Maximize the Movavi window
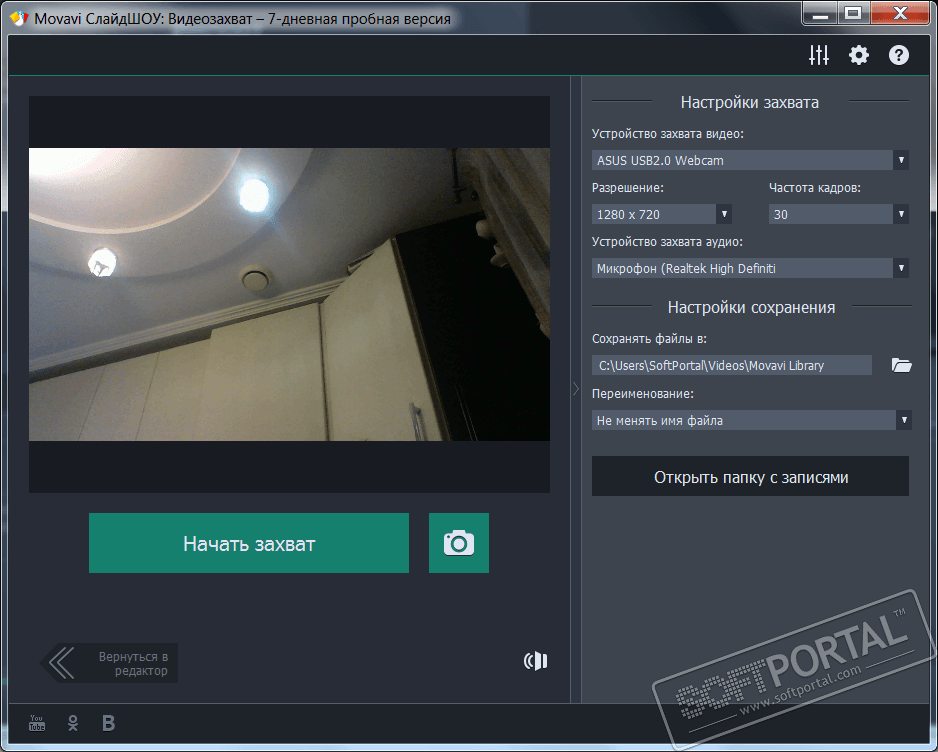The width and height of the screenshot is (938, 752). click(853, 14)
